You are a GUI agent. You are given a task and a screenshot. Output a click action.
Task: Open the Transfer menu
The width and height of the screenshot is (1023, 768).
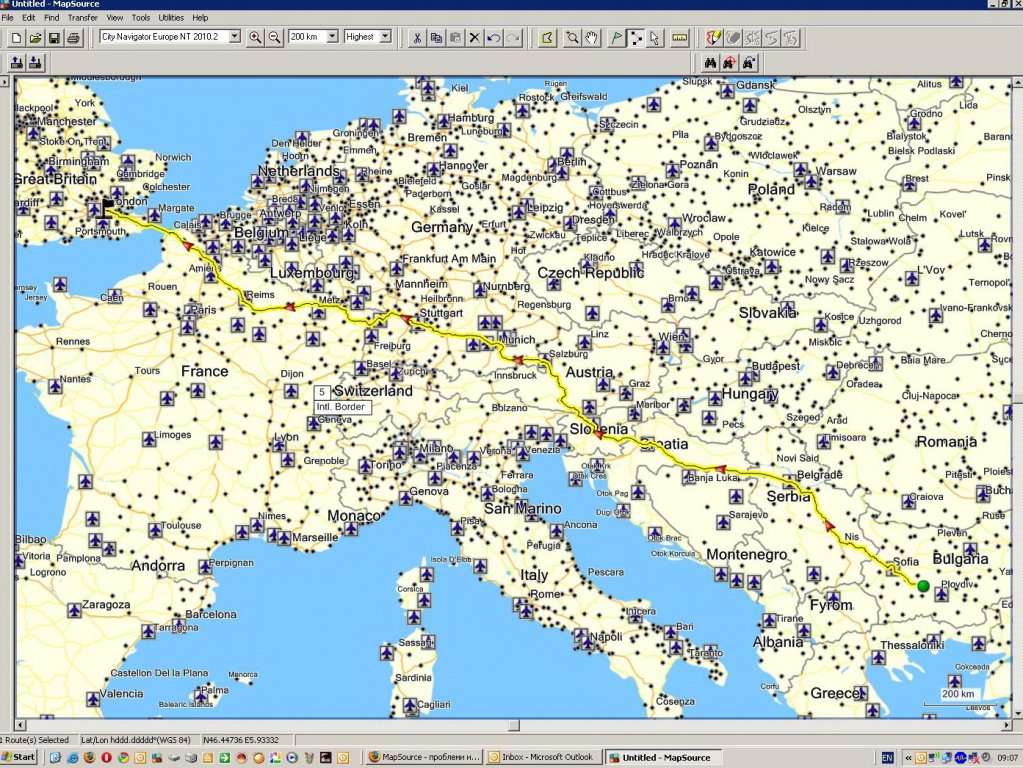(x=83, y=18)
